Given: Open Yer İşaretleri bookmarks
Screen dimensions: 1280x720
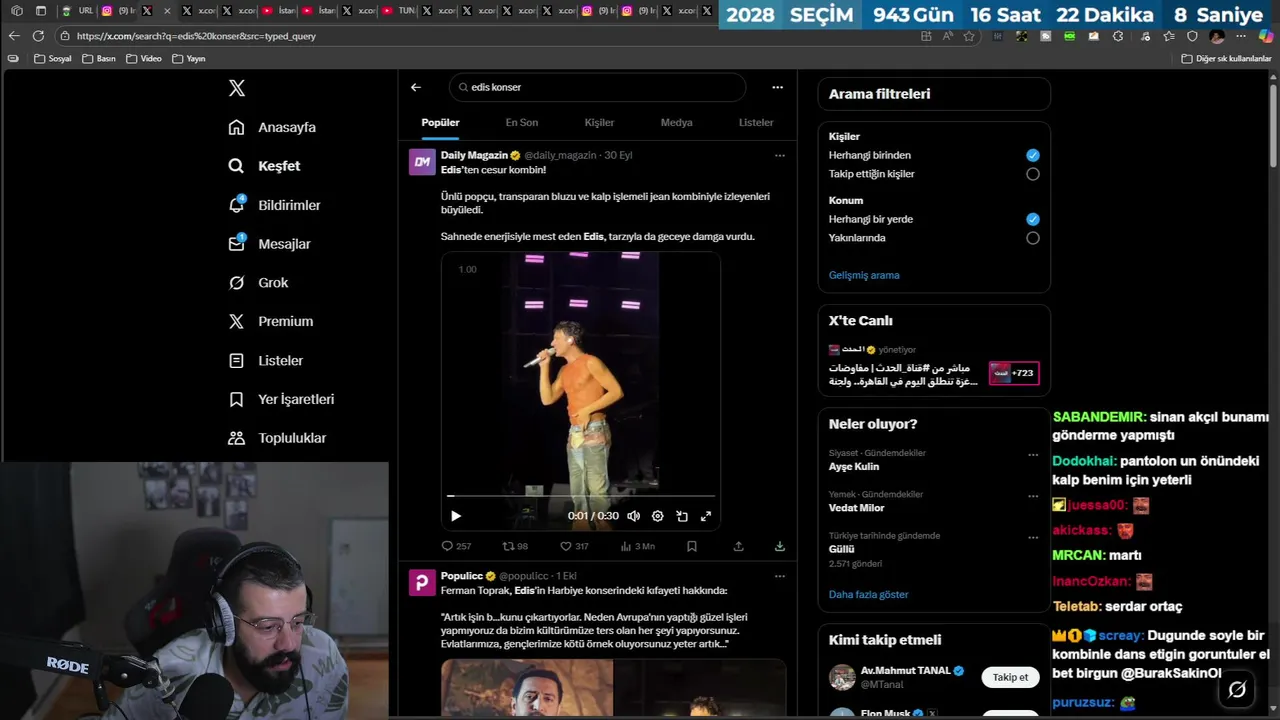Looking at the screenshot, I should click(281, 399).
